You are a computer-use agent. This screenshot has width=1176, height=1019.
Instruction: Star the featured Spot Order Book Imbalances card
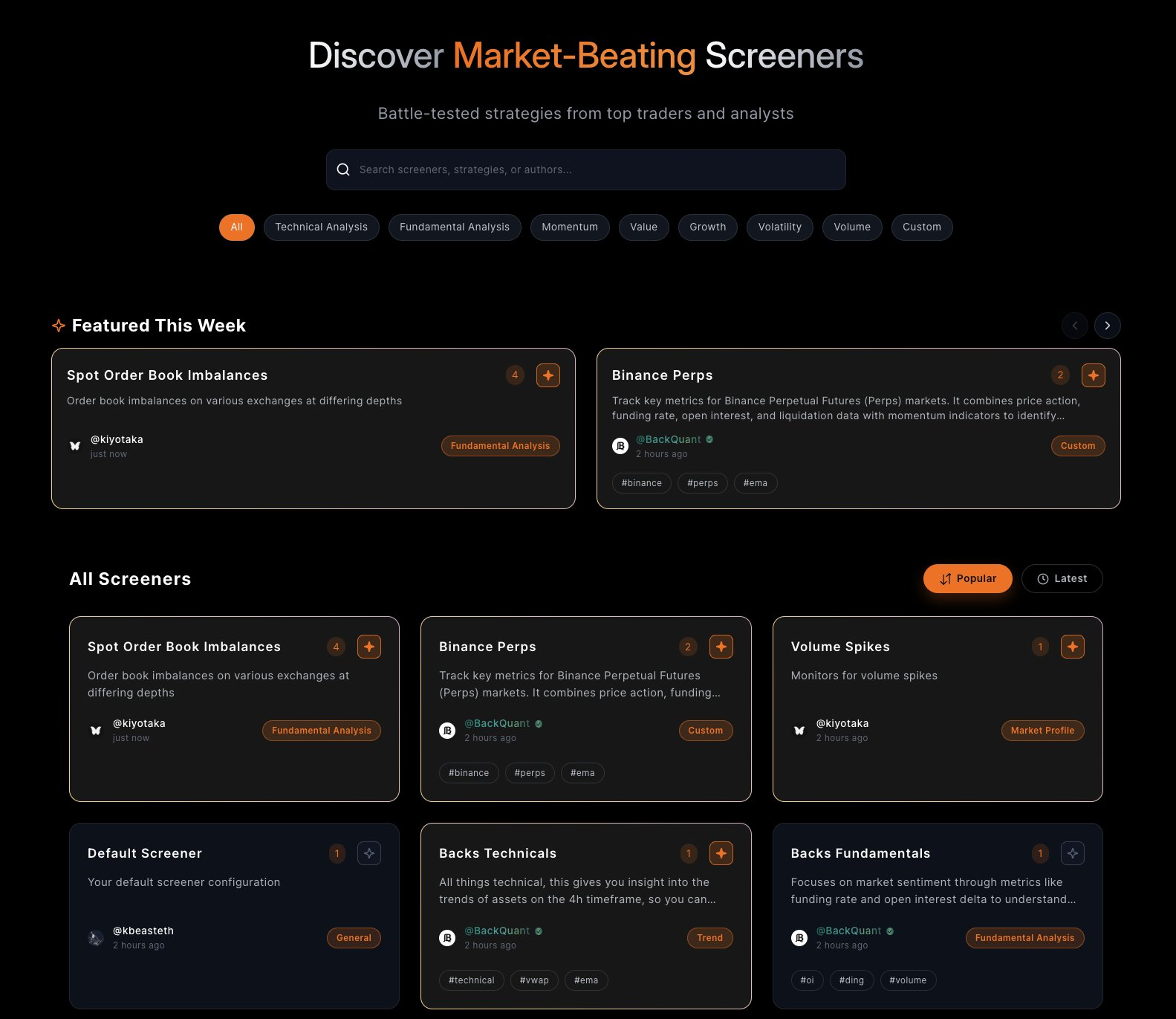(548, 375)
